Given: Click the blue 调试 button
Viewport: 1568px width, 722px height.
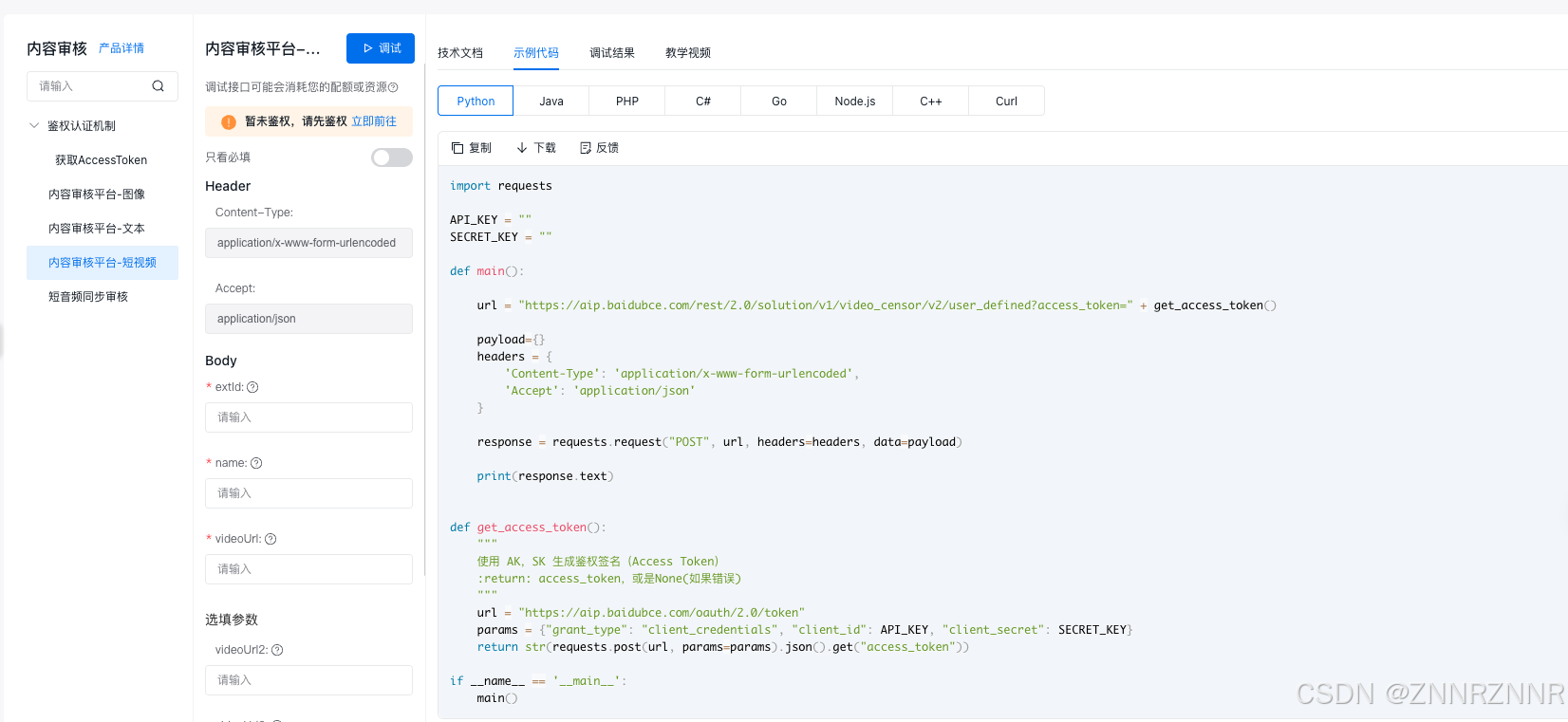Looking at the screenshot, I should [381, 48].
